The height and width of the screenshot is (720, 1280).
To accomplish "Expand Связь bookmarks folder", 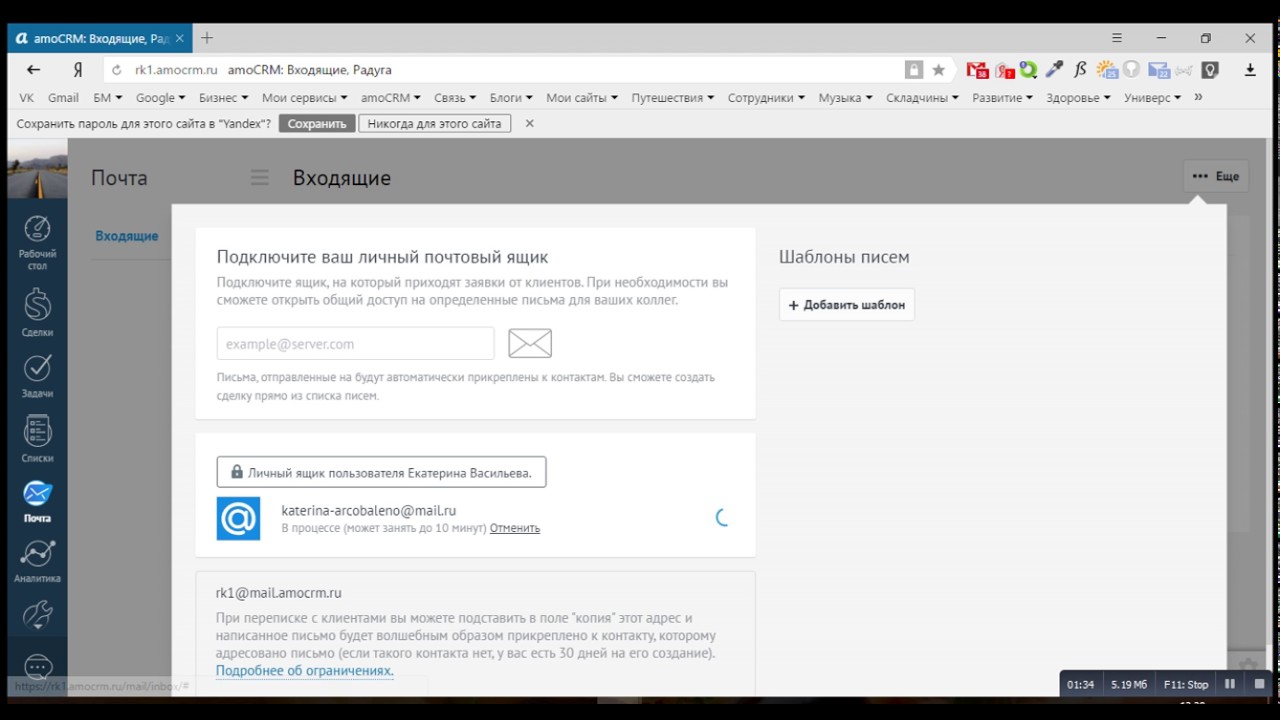I will (456, 98).
